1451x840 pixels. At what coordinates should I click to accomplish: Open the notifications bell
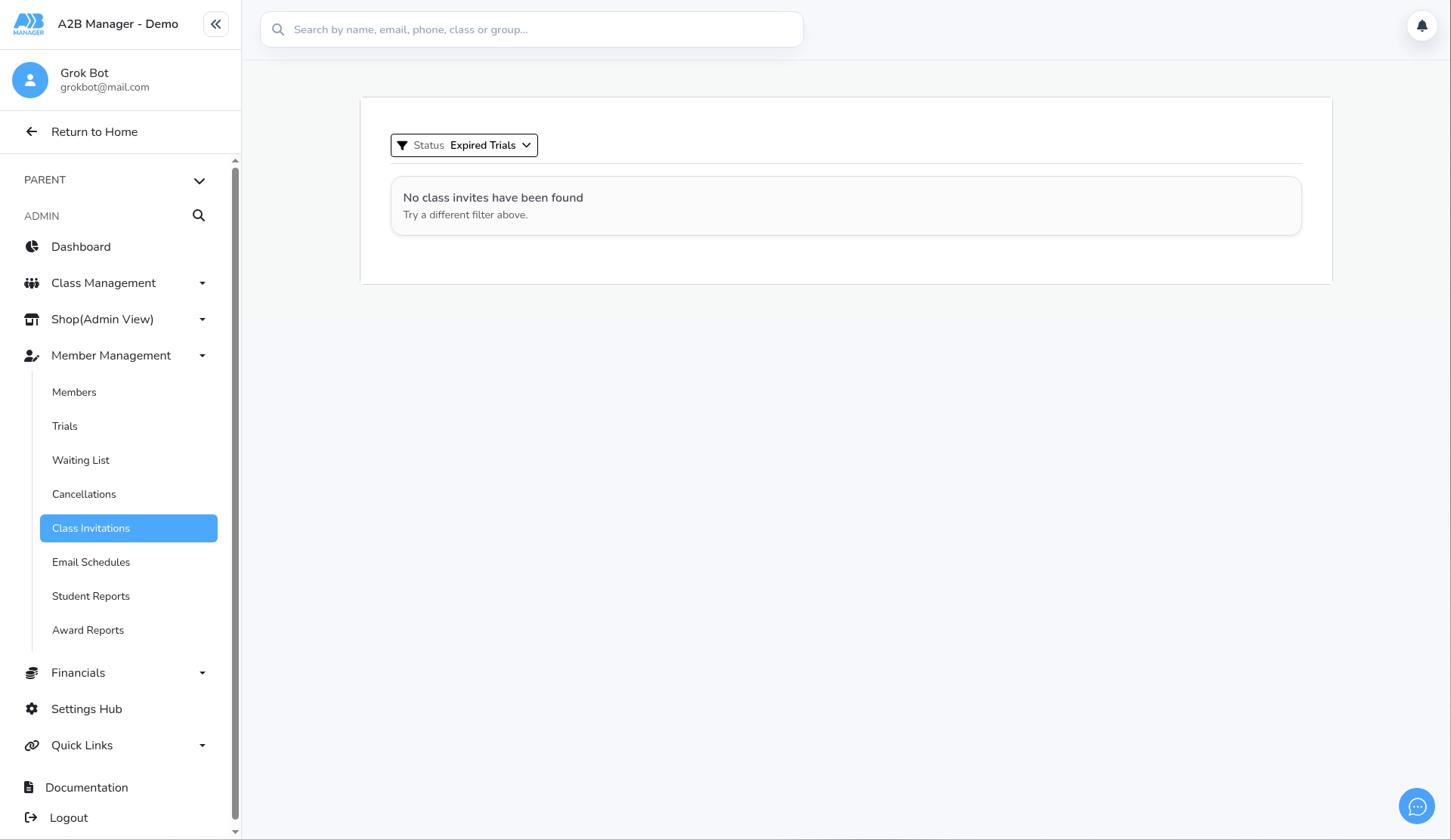1422,26
